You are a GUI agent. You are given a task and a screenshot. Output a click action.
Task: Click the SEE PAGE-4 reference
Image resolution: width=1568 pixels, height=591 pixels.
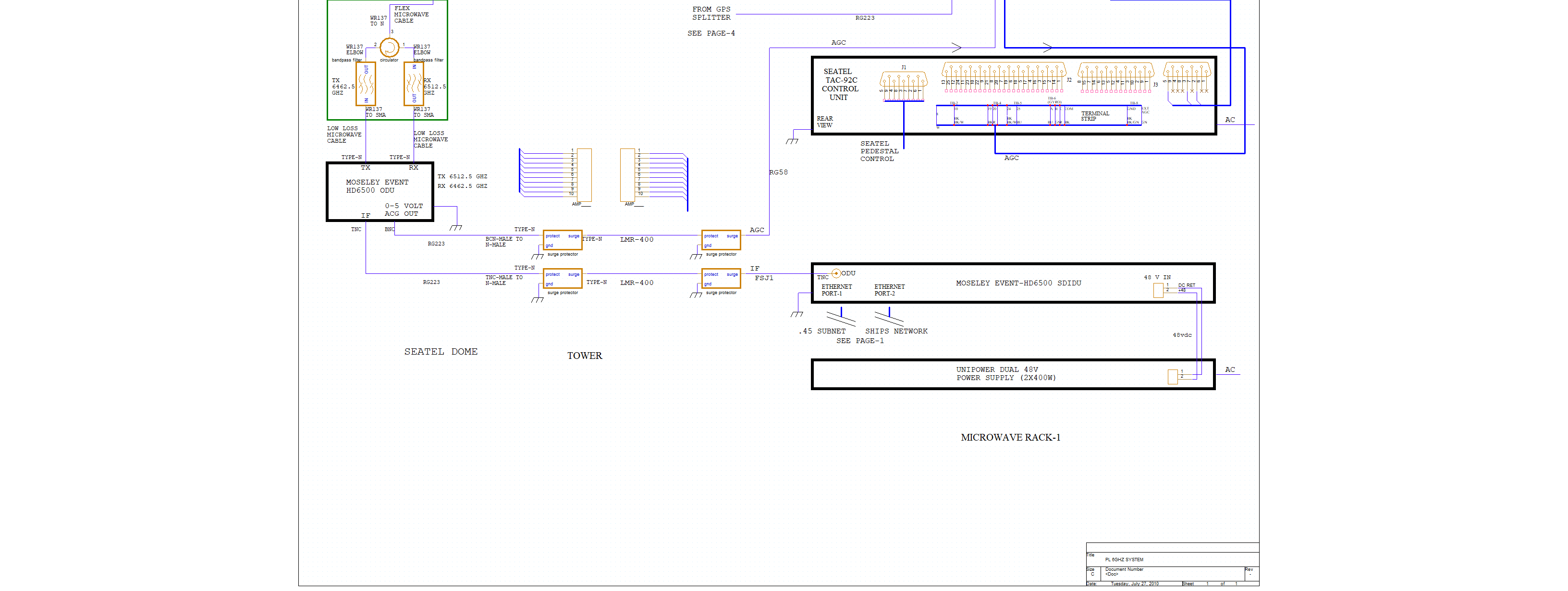point(711,34)
